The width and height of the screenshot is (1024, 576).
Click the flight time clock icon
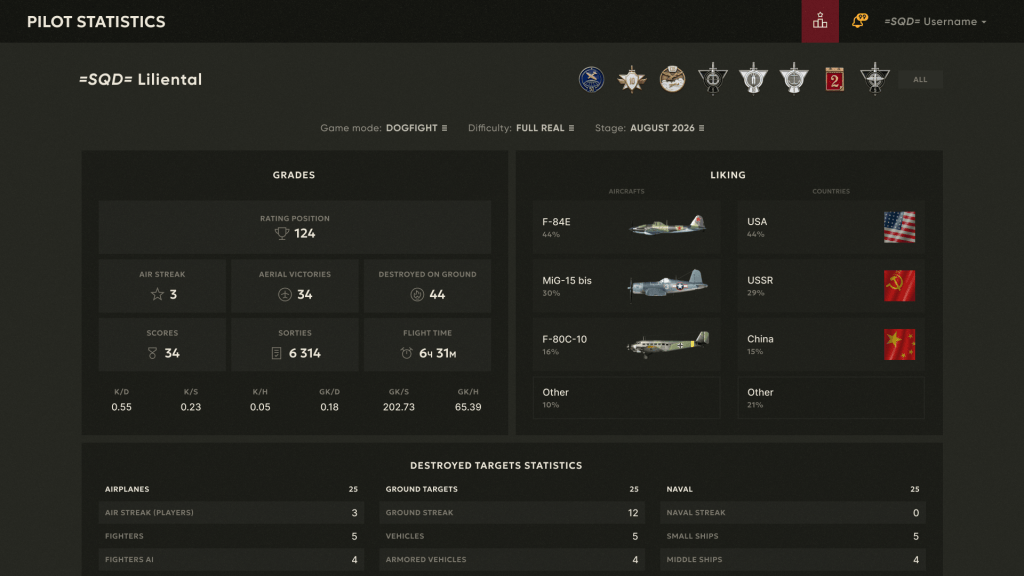(406, 353)
